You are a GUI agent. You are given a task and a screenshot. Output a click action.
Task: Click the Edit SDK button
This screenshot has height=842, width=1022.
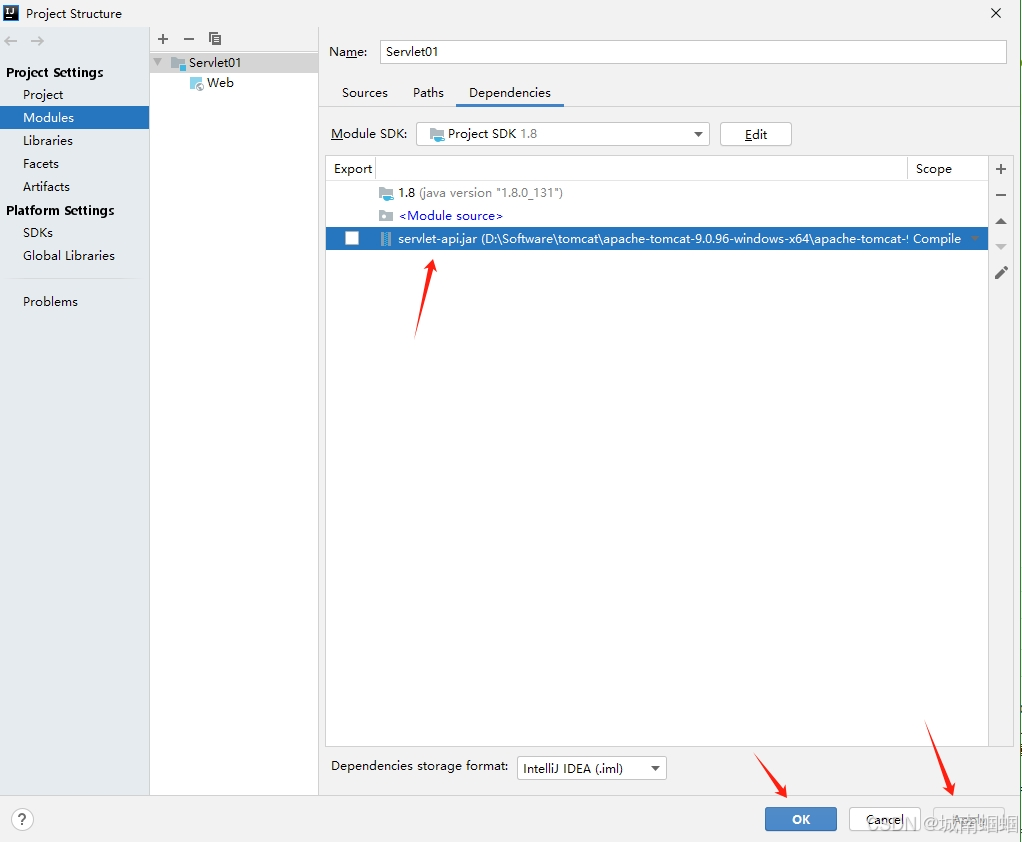(755, 134)
